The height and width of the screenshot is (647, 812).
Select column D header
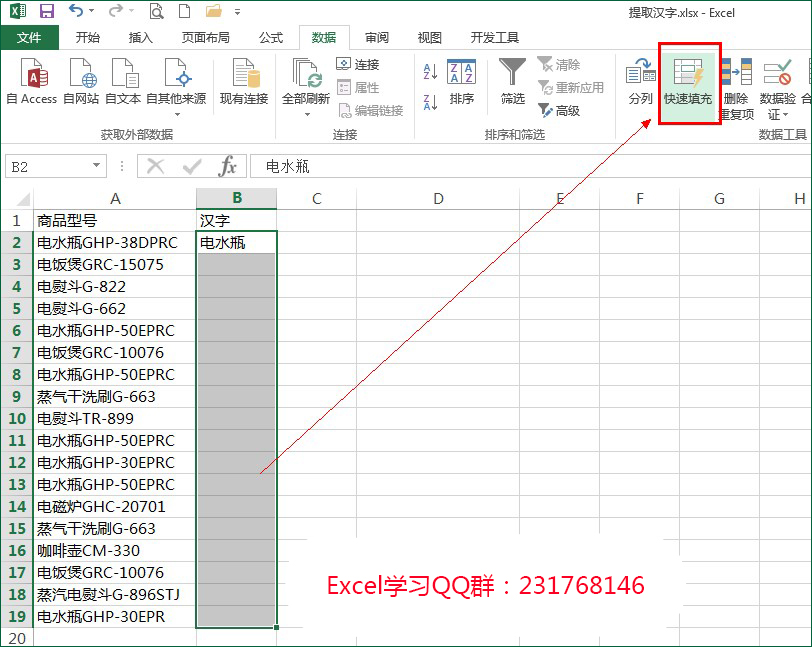click(x=438, y=199)
